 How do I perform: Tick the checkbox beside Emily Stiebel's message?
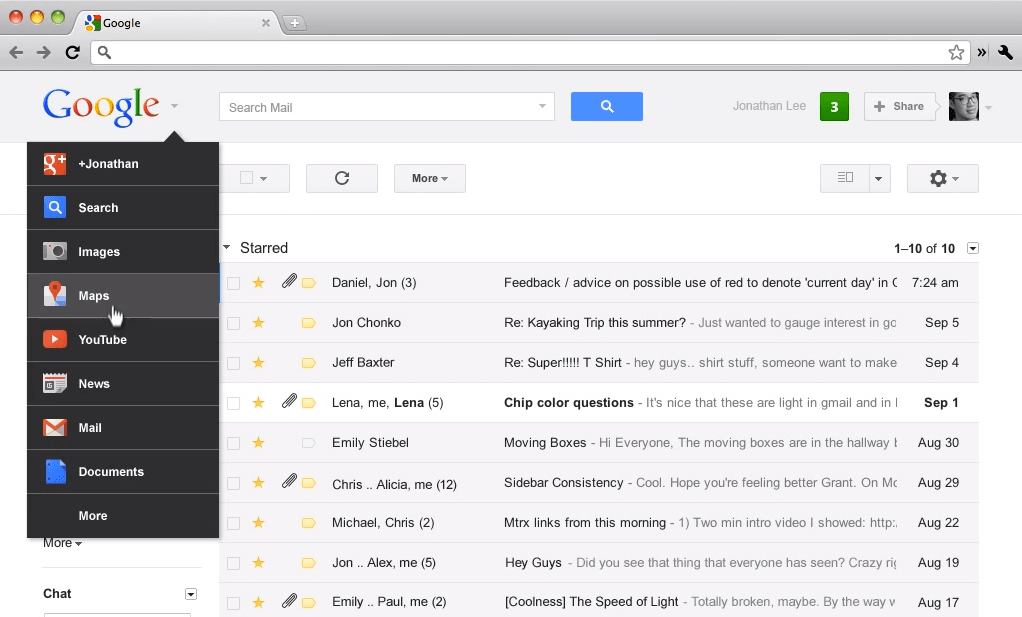(x=233, y=443)
